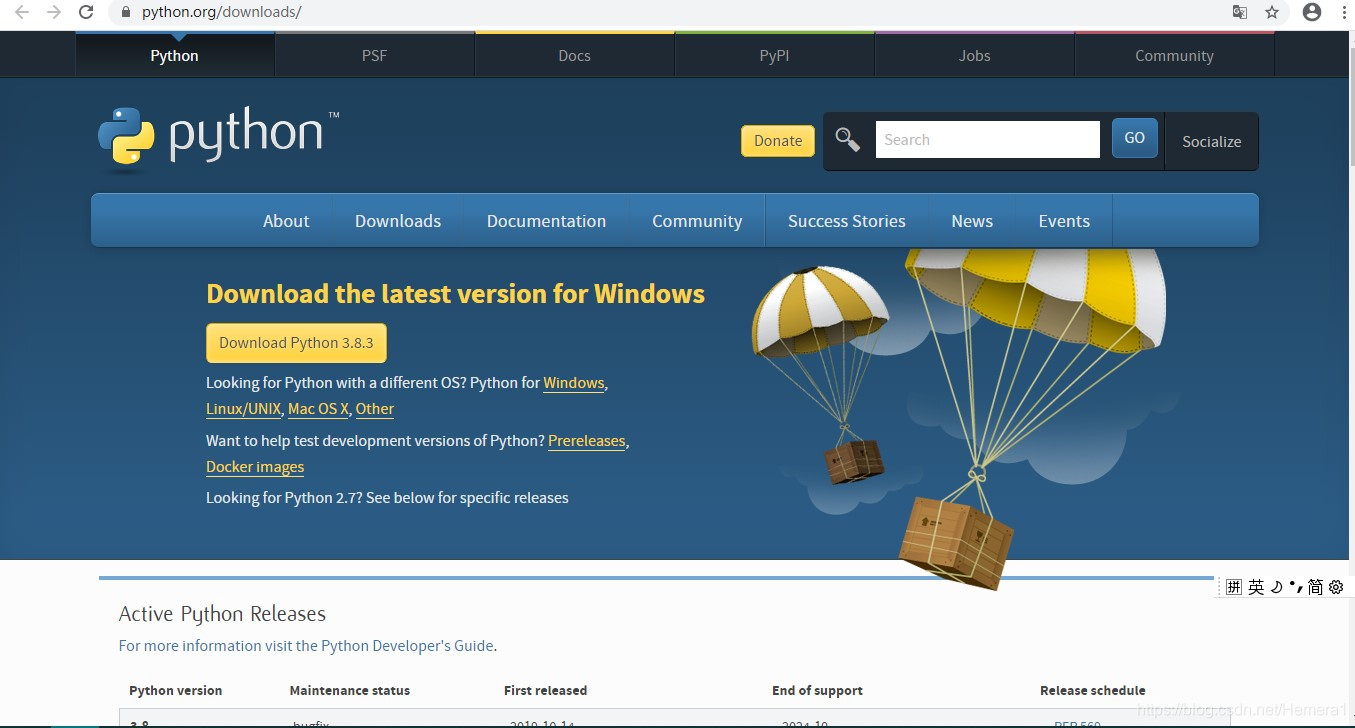Open the Community navigation menu
1355x728 pixels.
point(697,221)
